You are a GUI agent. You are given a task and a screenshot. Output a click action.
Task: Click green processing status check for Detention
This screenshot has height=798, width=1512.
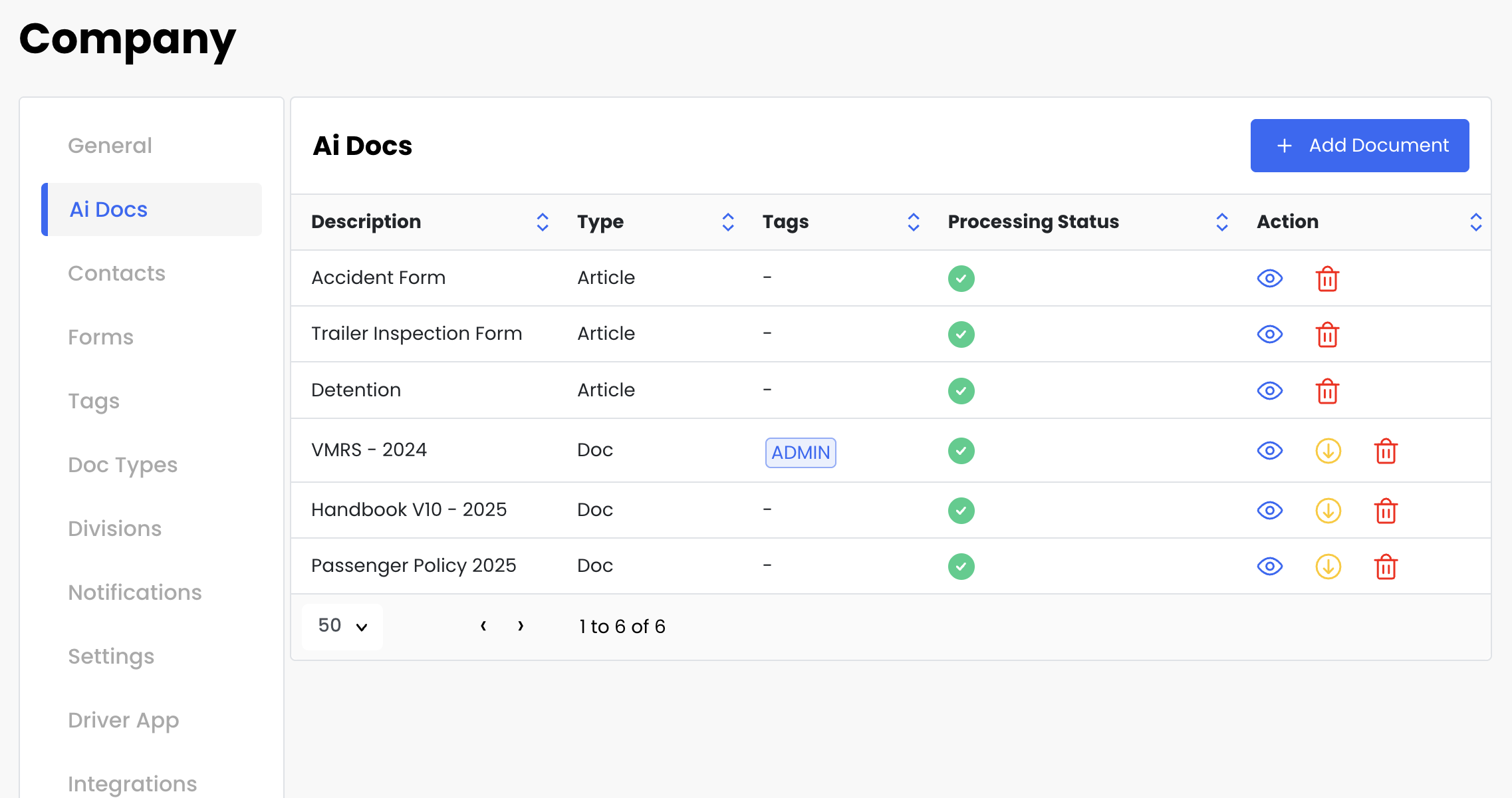(x=961, y=391)
